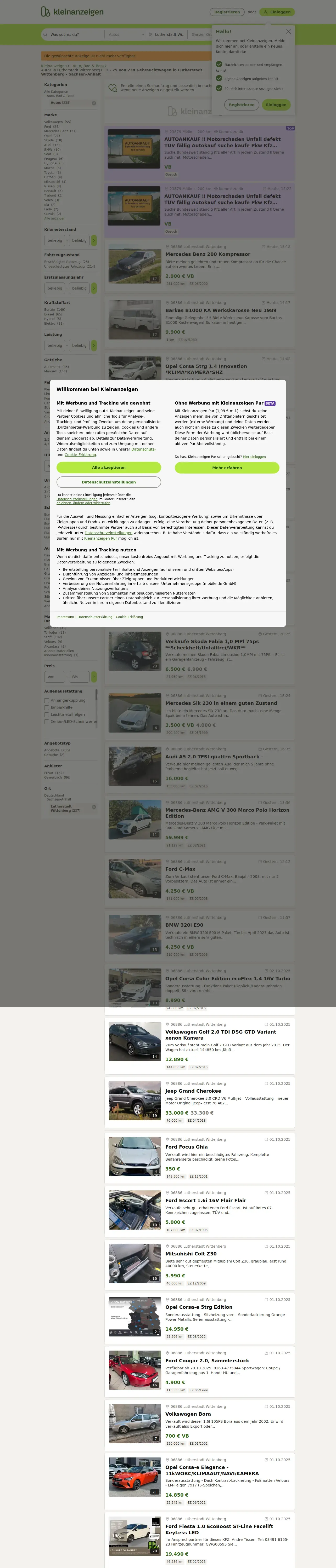Click the Preis Von input field

(55, 677)
